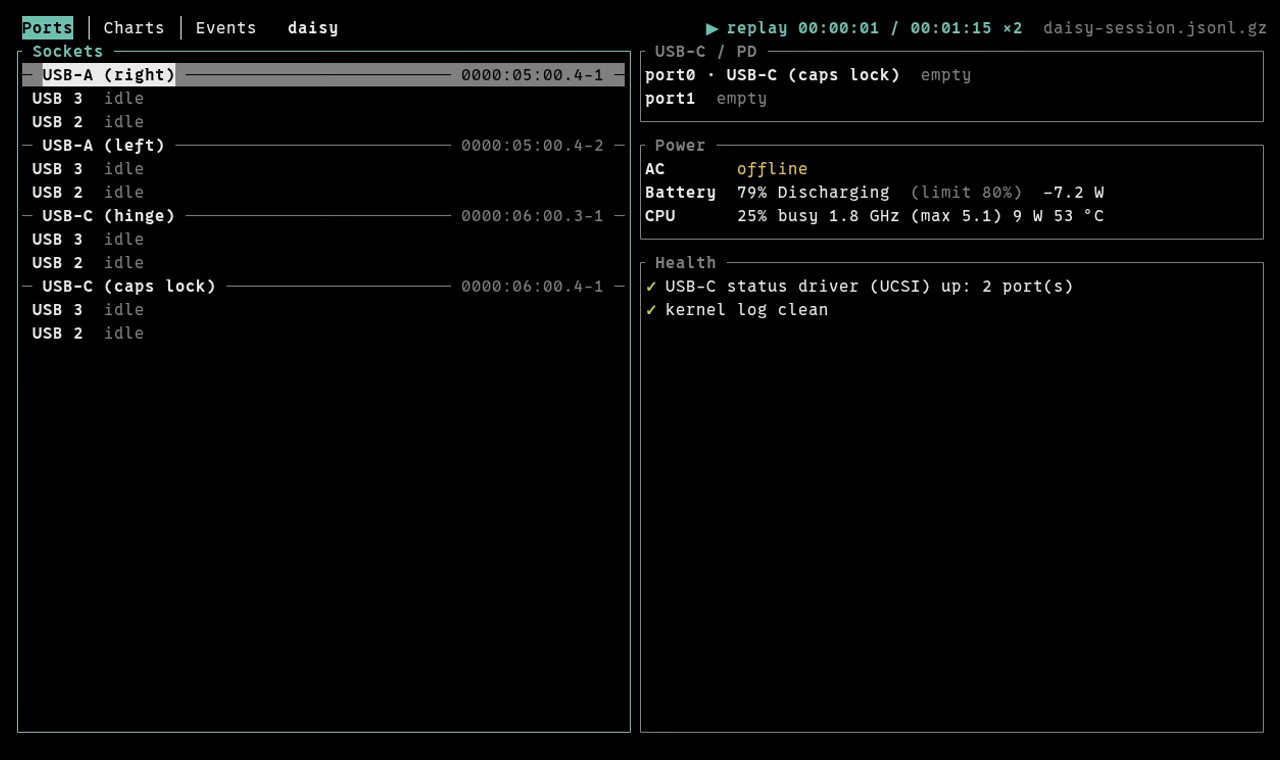Click the bus address 0000:05:00.4-2
Image resolution: width=1280 pixels, height=760 pixels.
point(533,146)
